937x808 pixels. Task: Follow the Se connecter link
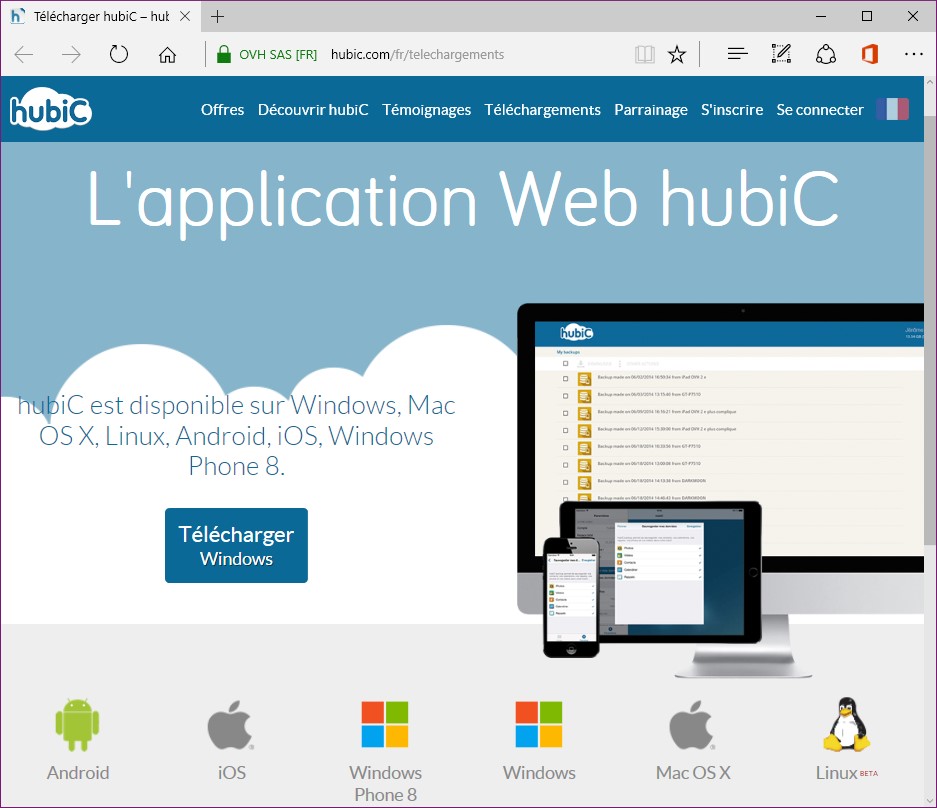click(x=820, y=110)
